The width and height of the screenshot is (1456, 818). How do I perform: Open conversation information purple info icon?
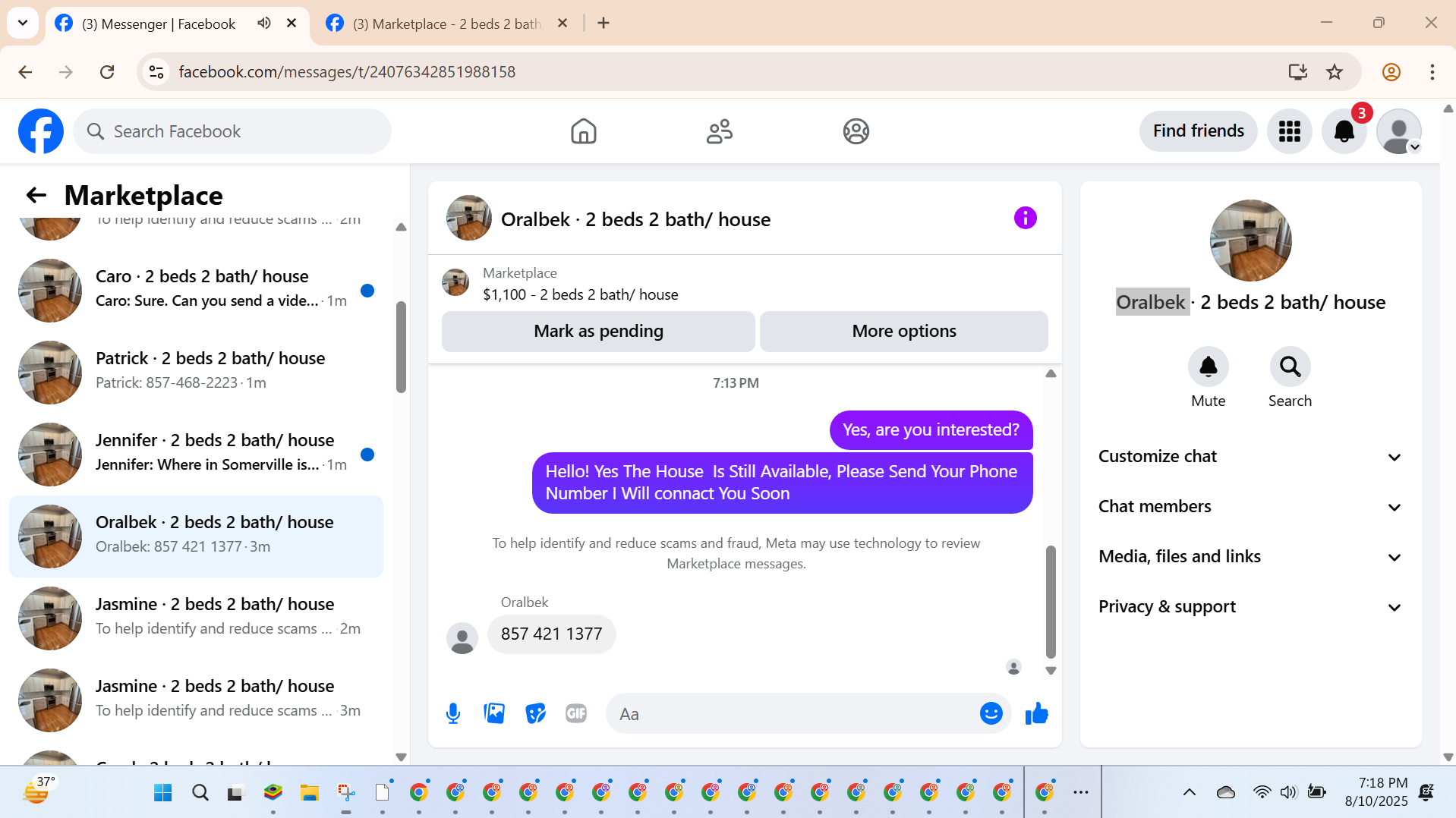1025,218
